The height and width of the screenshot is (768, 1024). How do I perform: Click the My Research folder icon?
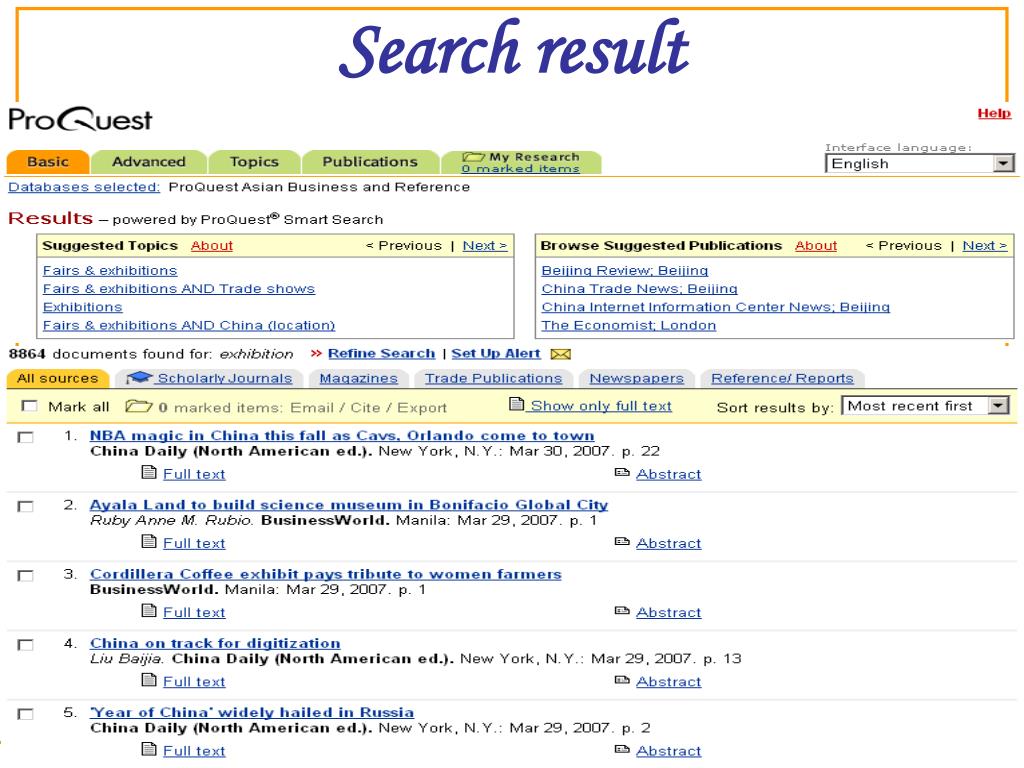[x=473, y=157]
